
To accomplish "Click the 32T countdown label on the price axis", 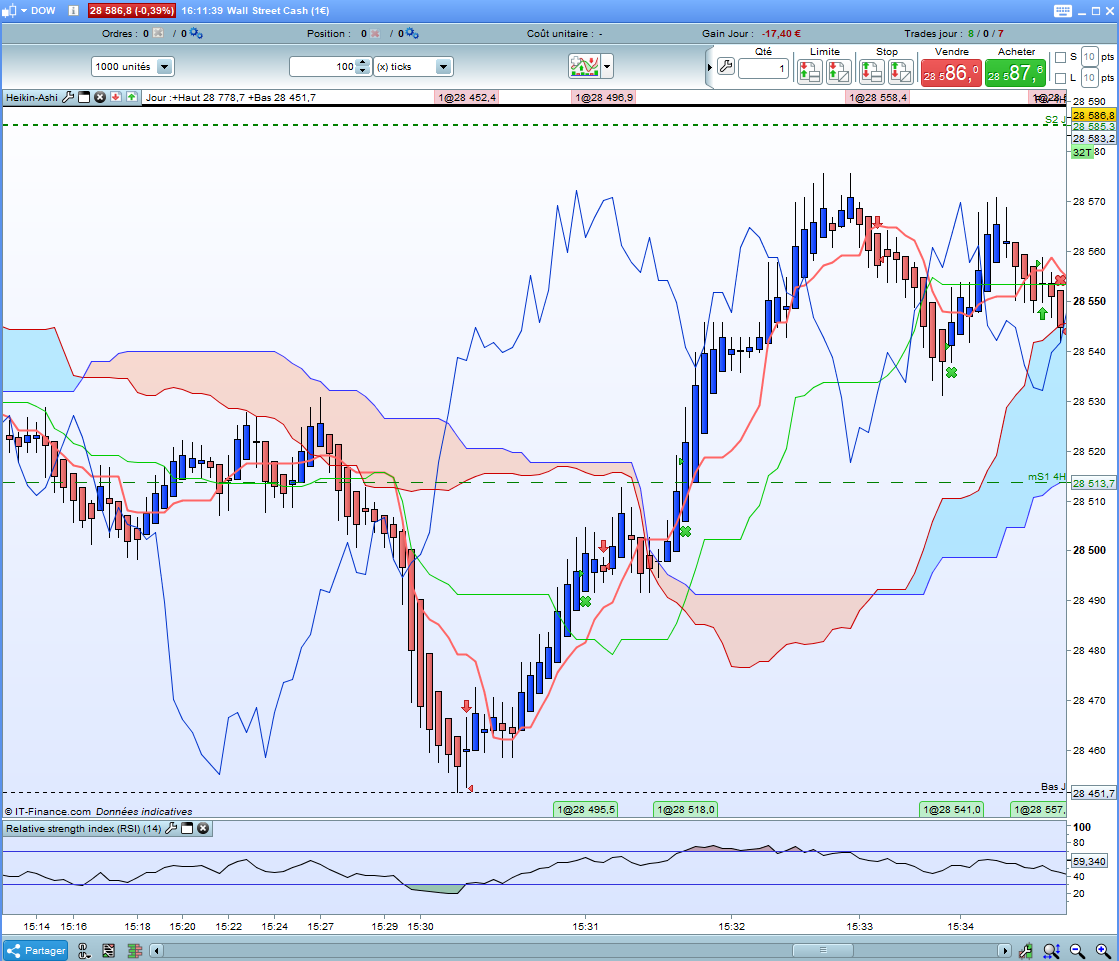I will (x=1082, y=152).
